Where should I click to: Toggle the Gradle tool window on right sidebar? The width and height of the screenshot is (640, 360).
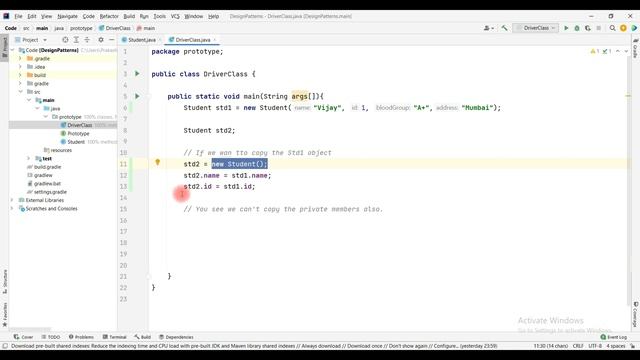click(635, 48)
